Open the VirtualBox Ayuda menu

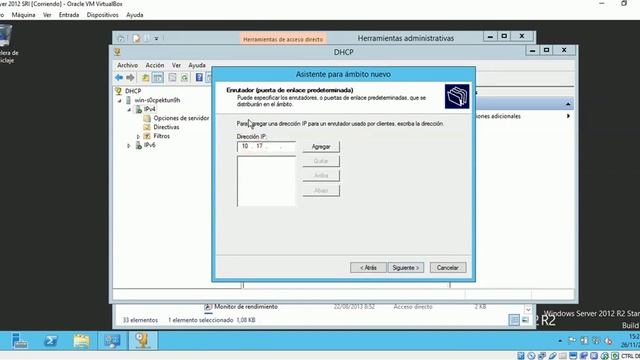(x=135, y=15)
